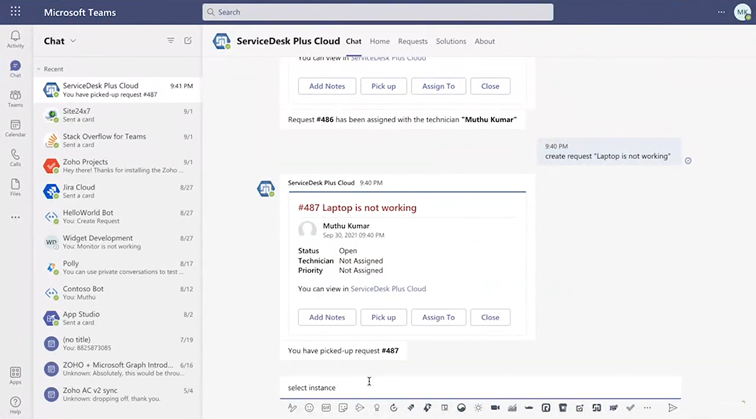Viewport: 756px width, 419px height.
Task: Open the app launcher waffle icon
Action: [15, 12]
